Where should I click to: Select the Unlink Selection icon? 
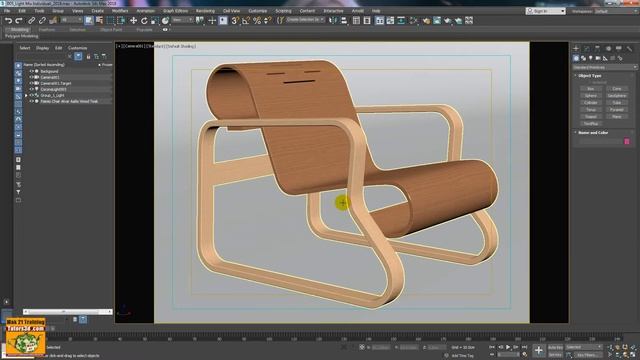click(x=42, y=20)
